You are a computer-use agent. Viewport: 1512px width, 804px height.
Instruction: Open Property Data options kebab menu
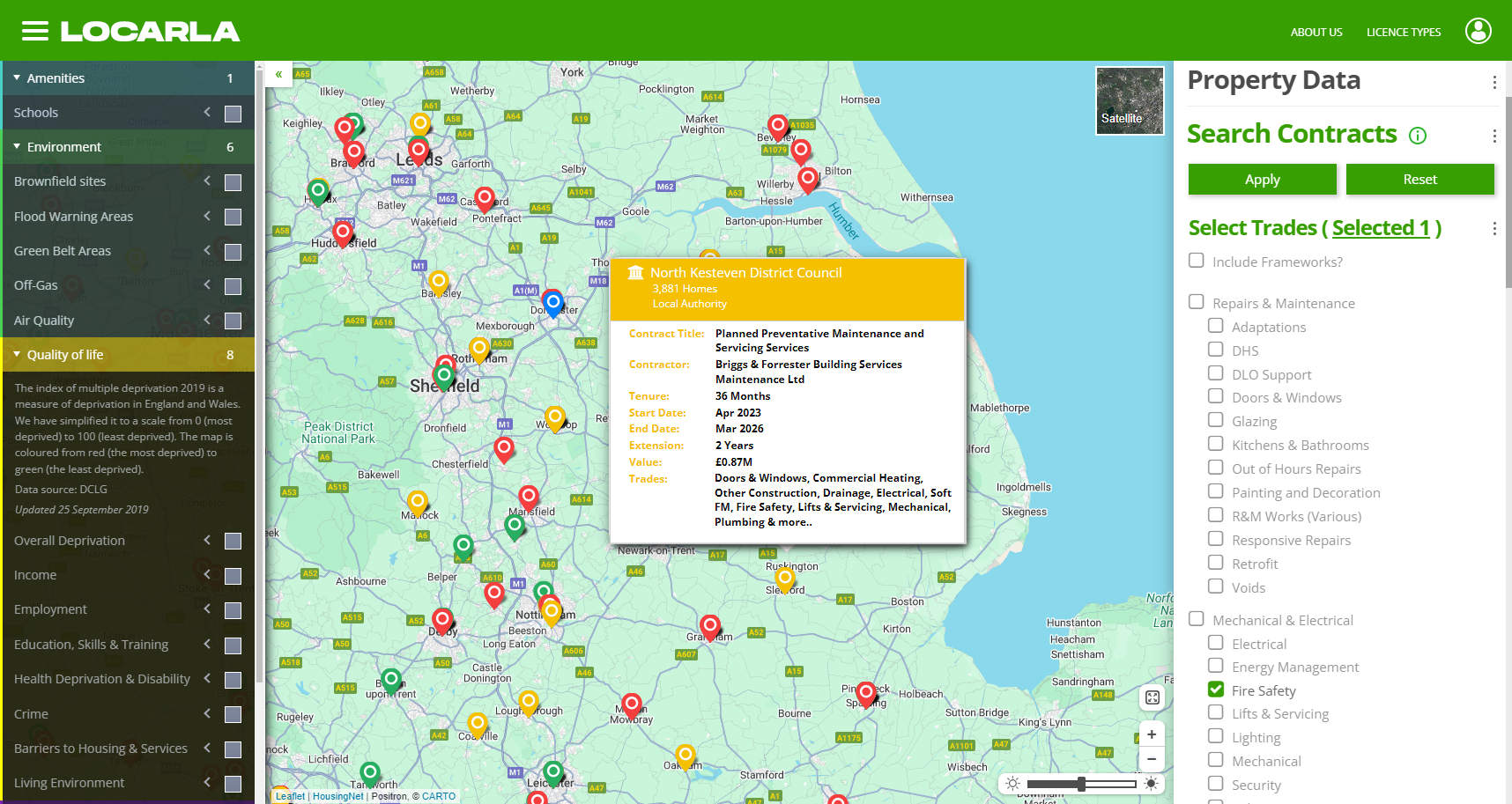(1494, 82)
